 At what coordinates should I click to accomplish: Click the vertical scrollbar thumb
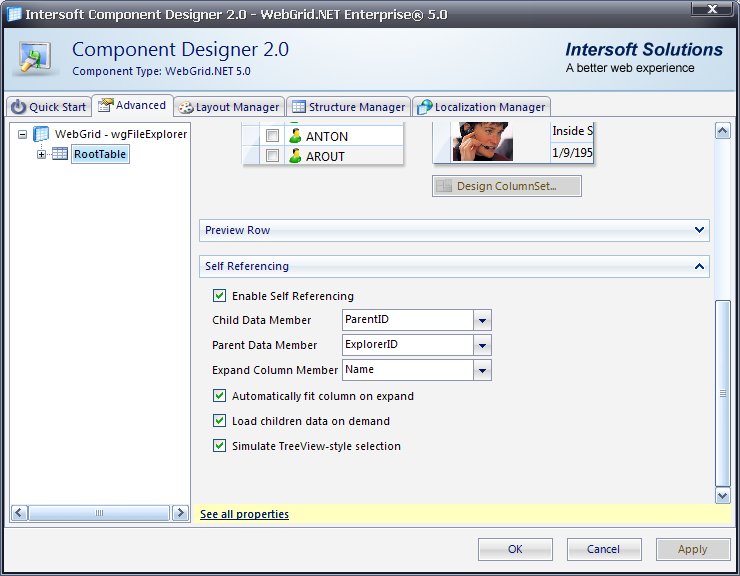[723, 393]
